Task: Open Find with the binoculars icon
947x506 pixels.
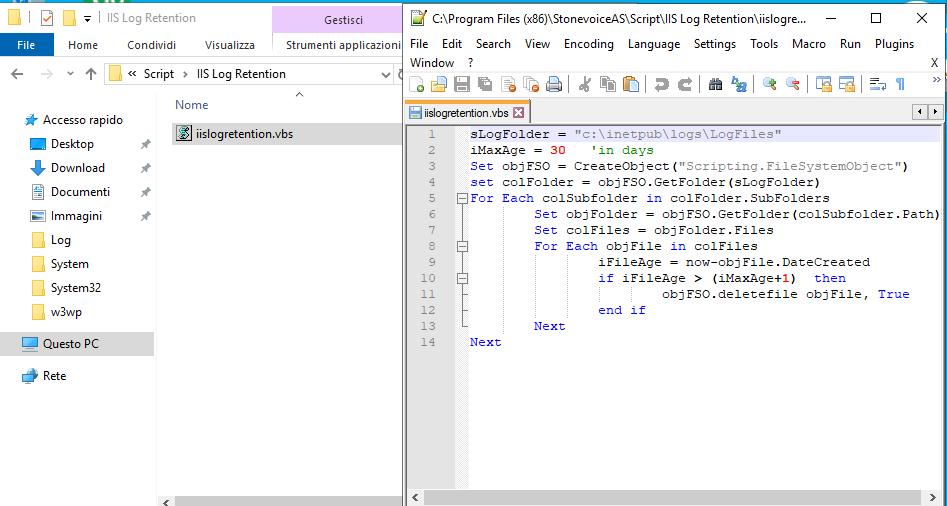Action: 715,85
